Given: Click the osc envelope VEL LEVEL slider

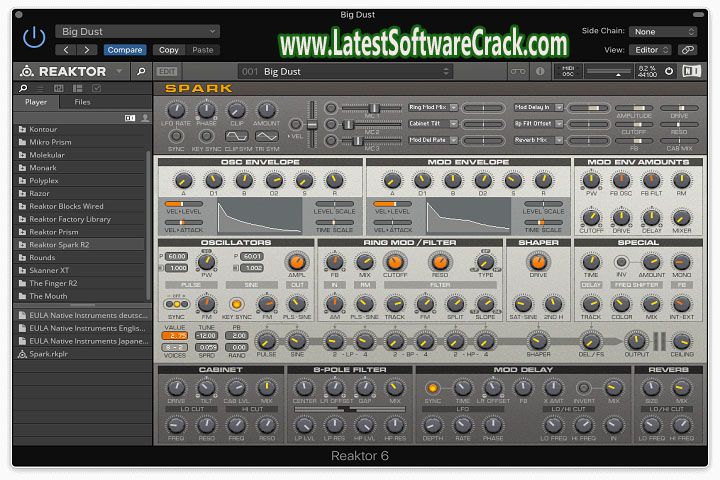Looking at the screenshot, I should click(184, 203).
